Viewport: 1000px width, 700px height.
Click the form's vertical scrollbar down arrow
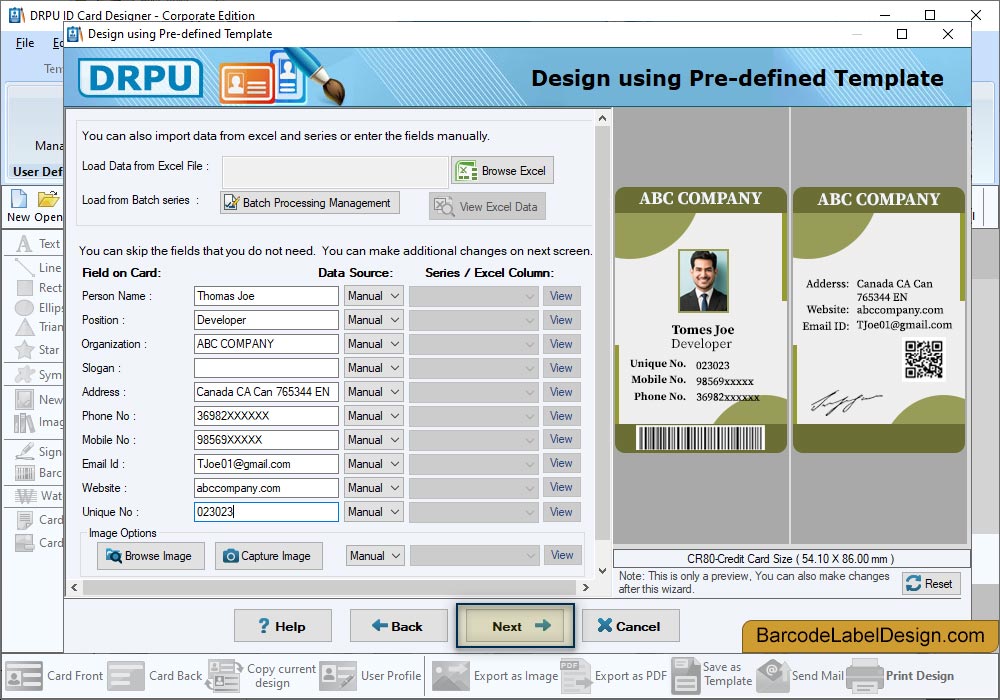pos(602,571)
